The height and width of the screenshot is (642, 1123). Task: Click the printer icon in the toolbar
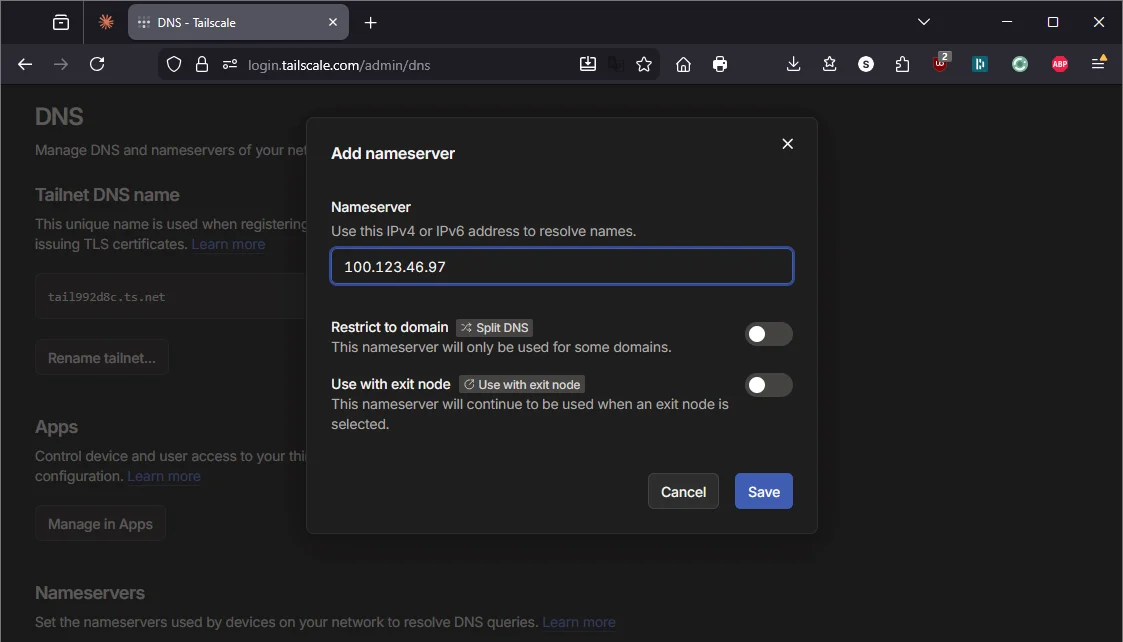click(x=719, y=63)
